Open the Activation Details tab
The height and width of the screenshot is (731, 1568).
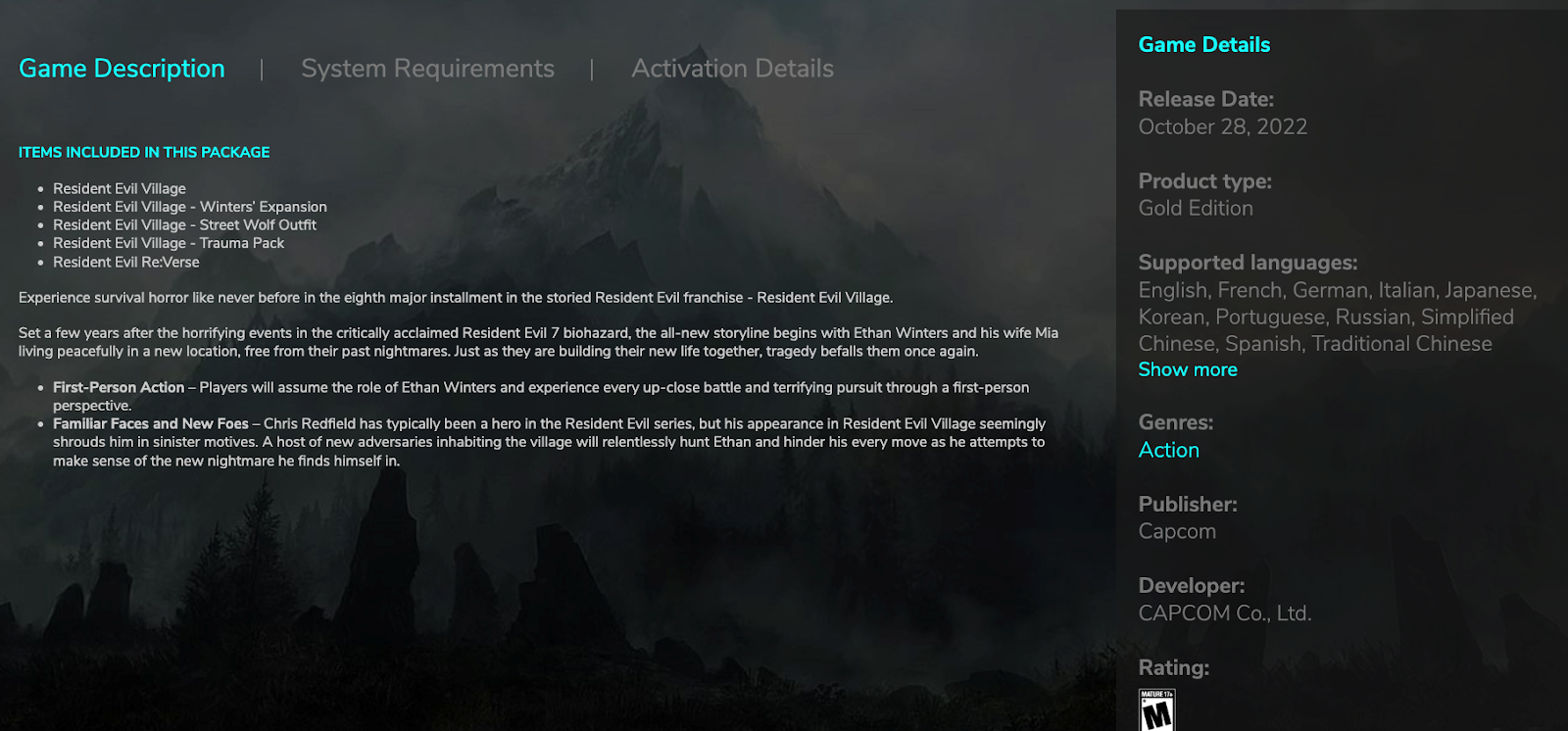tap(732, 69)
